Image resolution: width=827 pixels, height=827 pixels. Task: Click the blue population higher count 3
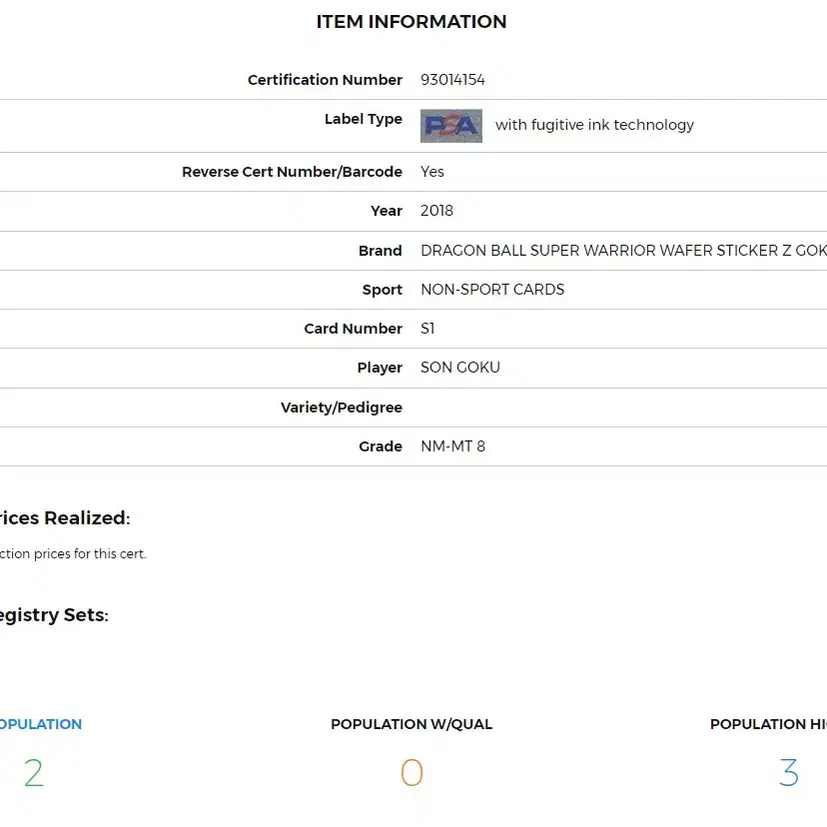(788, 773)
